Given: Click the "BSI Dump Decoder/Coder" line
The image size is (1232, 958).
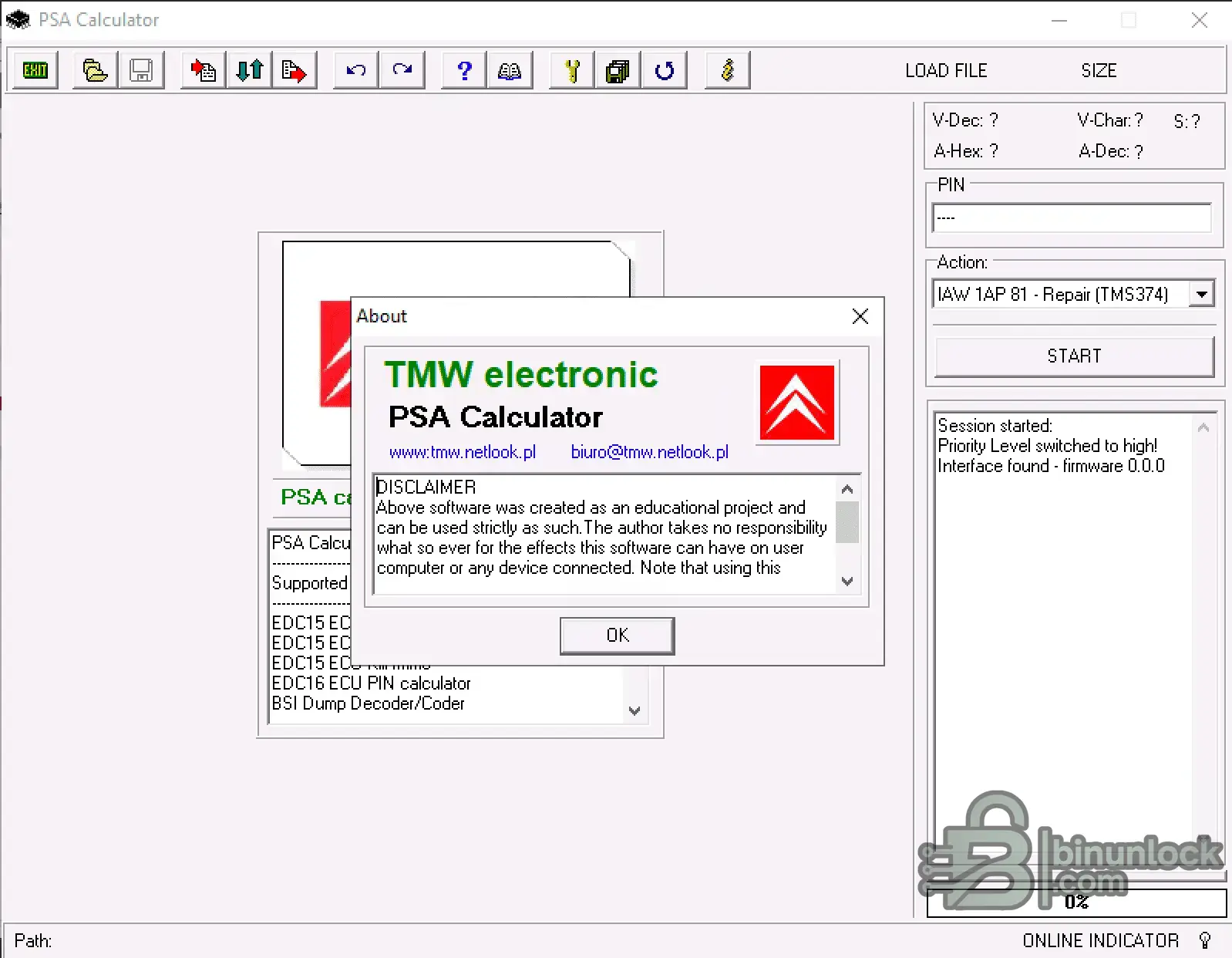Looking at the screenshot, I should (369, 703).
